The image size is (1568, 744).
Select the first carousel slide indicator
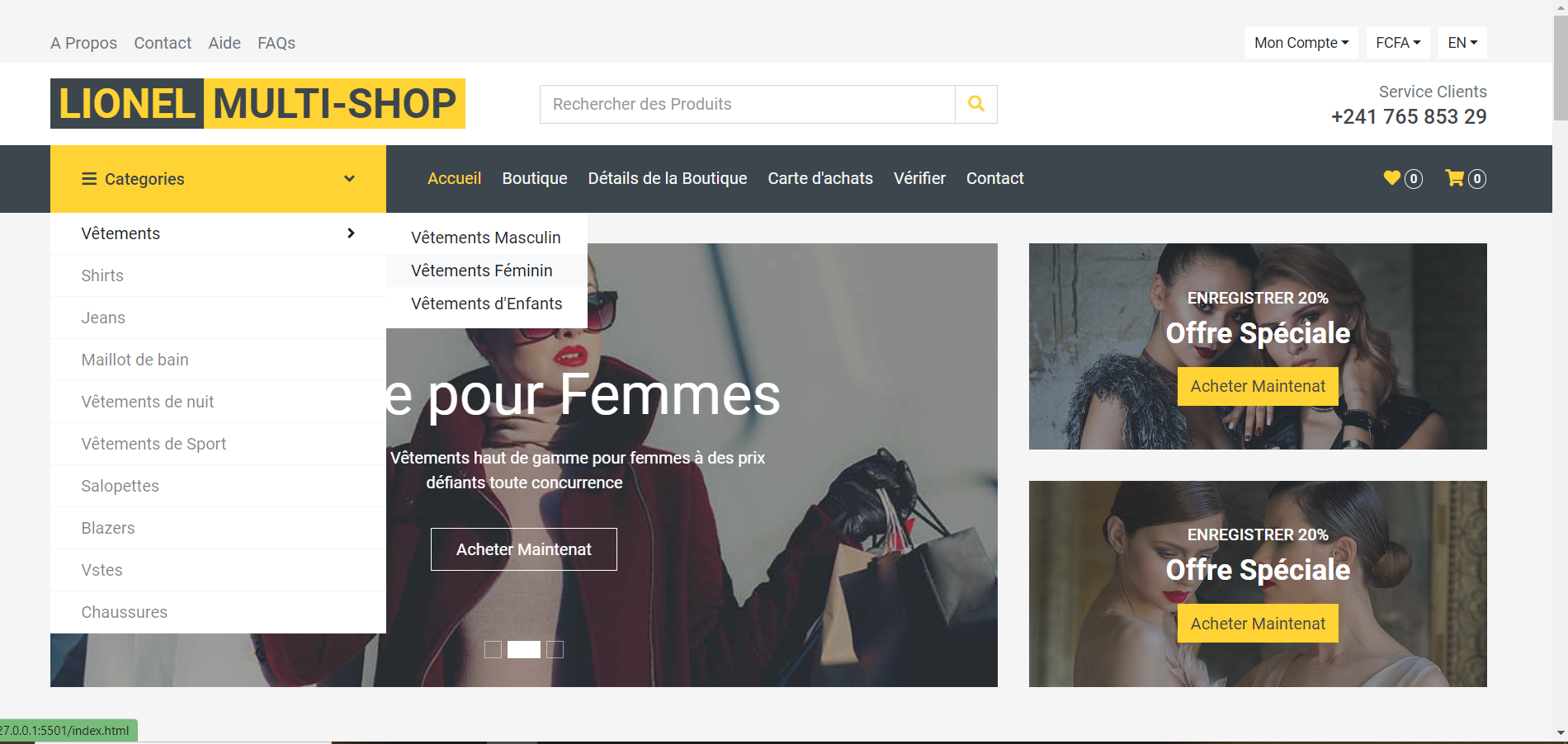[x=493, y=650]
